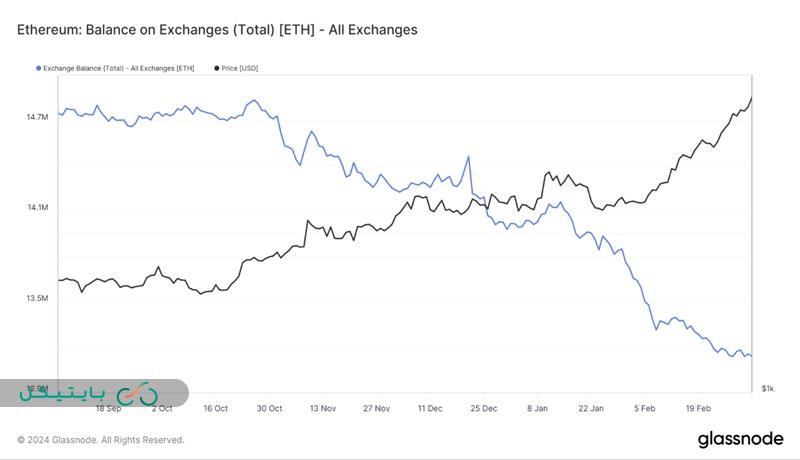Select the 25 Dec date tick

(484, 408)
